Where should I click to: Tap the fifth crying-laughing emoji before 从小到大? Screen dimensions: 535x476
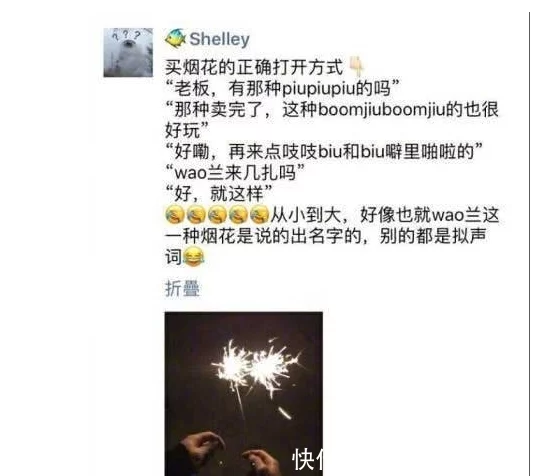[x=259, y=216]
